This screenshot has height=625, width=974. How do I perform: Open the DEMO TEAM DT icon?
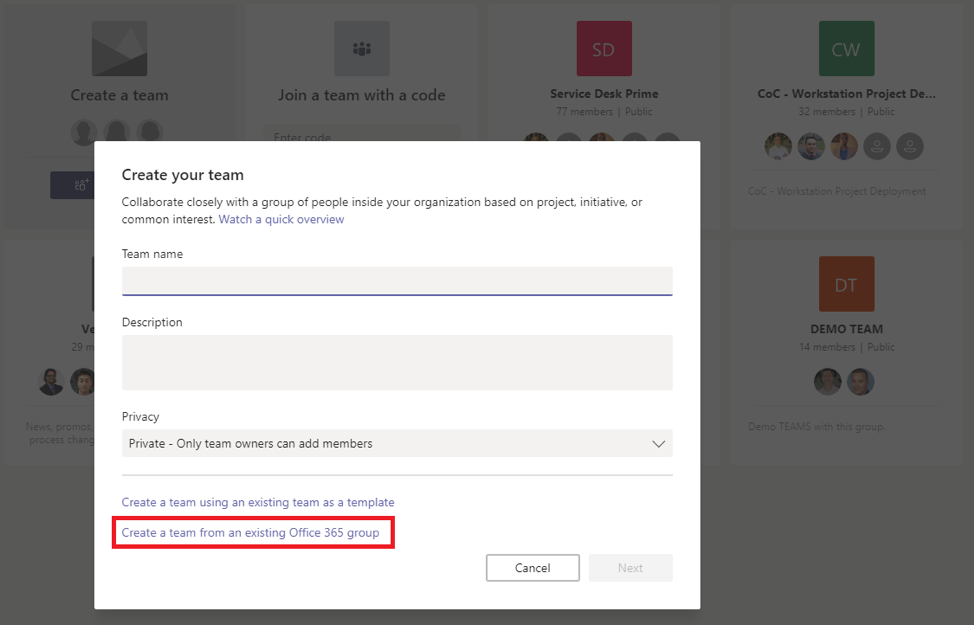846,284
